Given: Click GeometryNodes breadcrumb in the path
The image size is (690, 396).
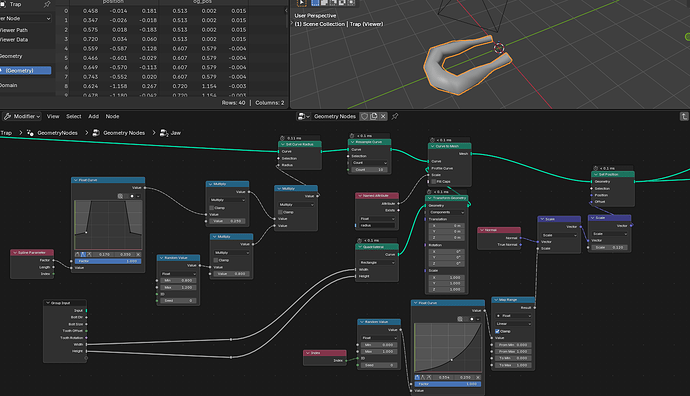Looking at the screenshot, I should click(57, 132).
